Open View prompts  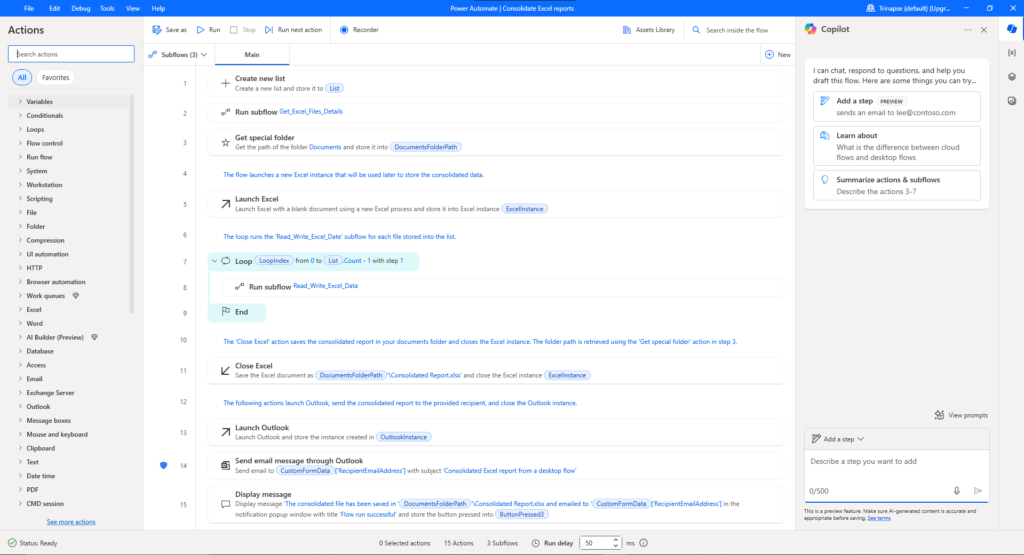pyautogui.click(x=961, y=415)
